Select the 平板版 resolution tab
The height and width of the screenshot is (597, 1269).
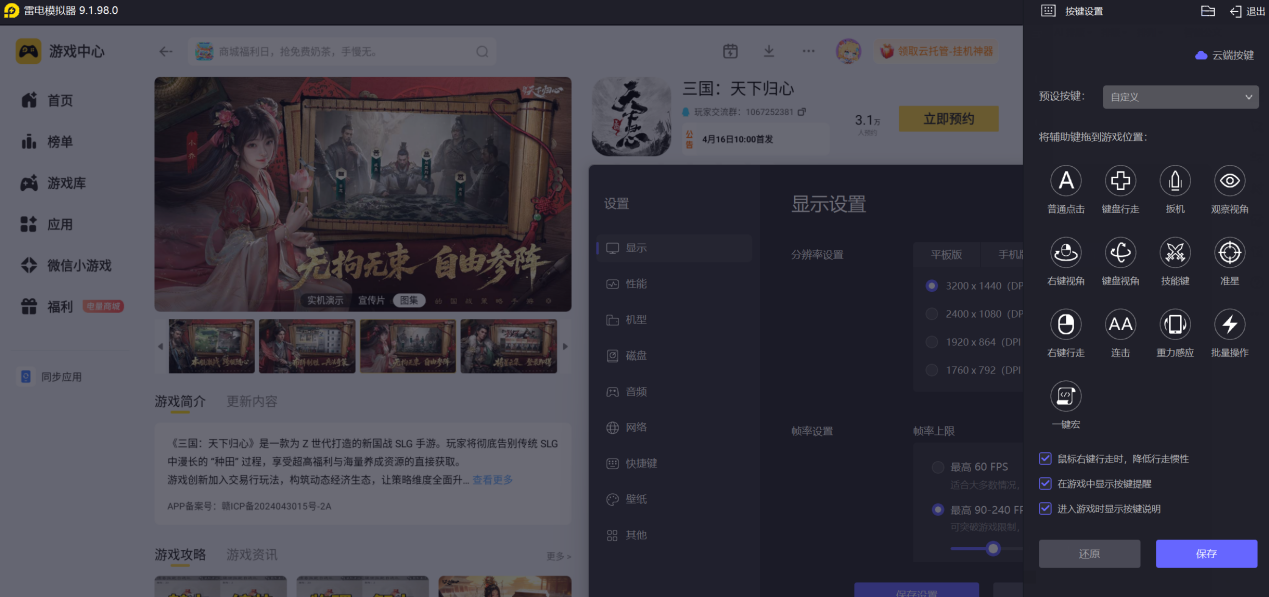[946, 255]
